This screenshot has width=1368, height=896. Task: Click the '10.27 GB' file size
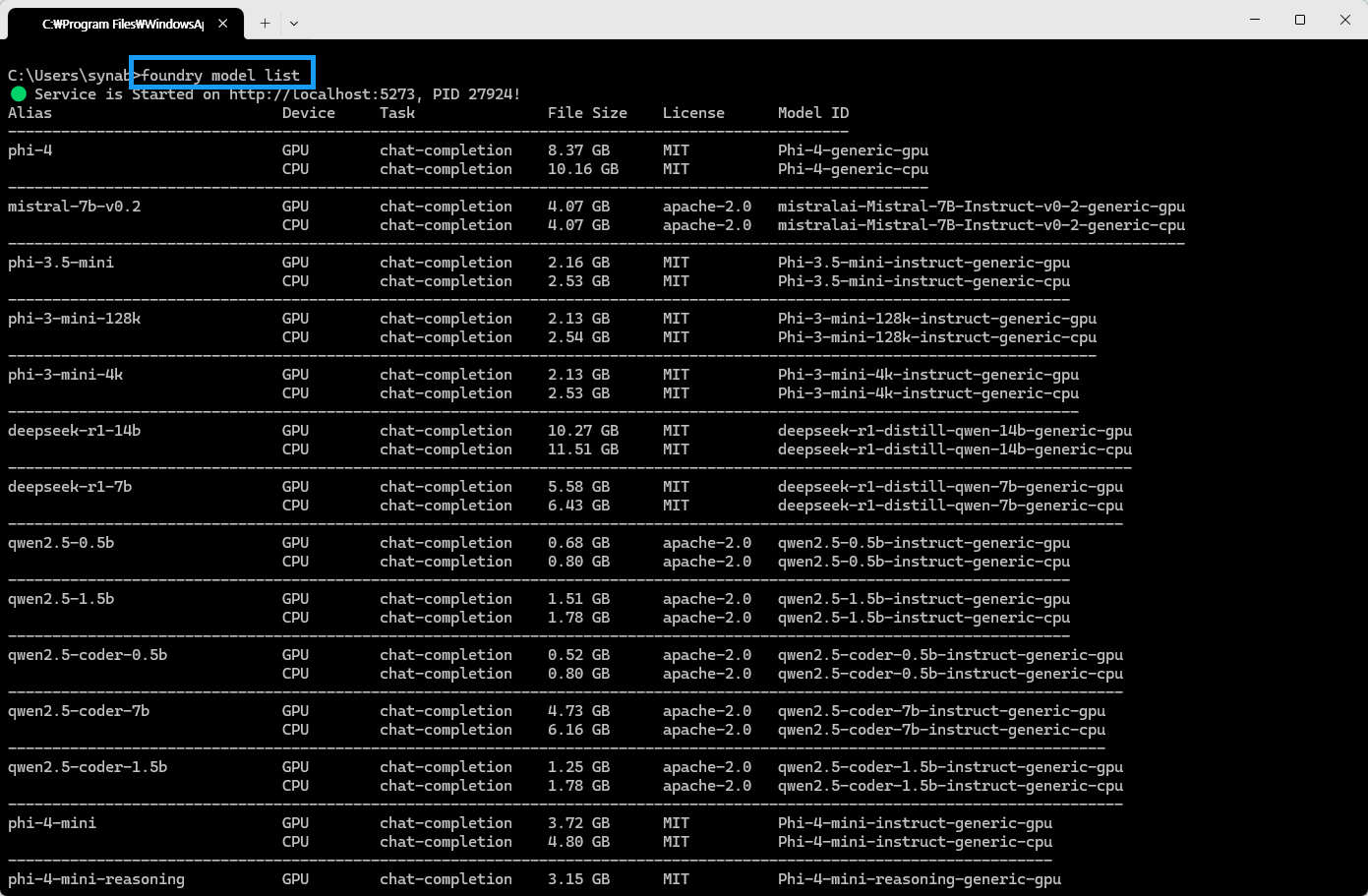pos(583,431)
